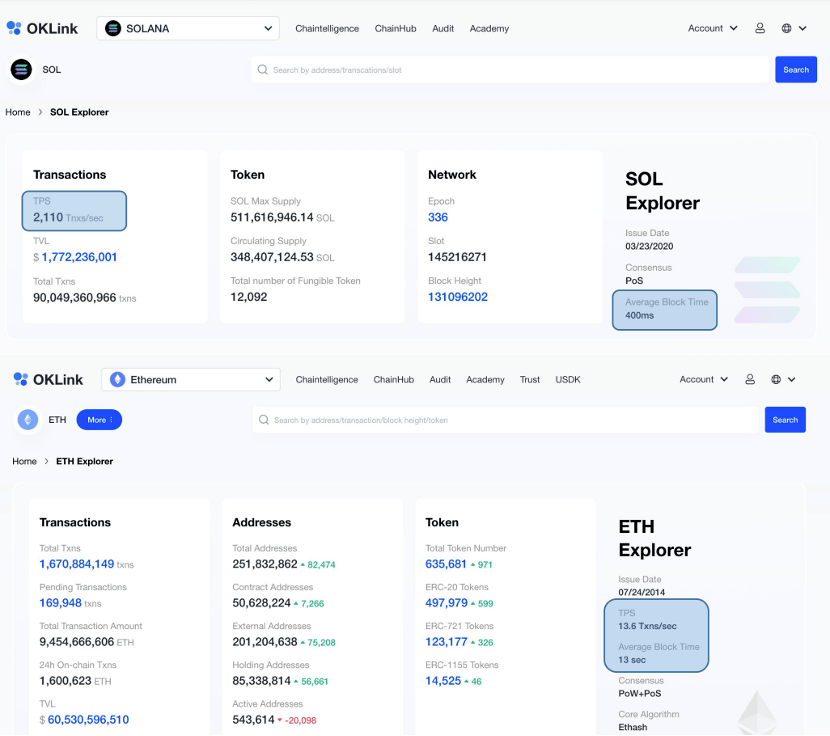Viewport: 830px width, 736px height.
Task: Open the Epoch 336 link
Action: (x=438, y=217)
